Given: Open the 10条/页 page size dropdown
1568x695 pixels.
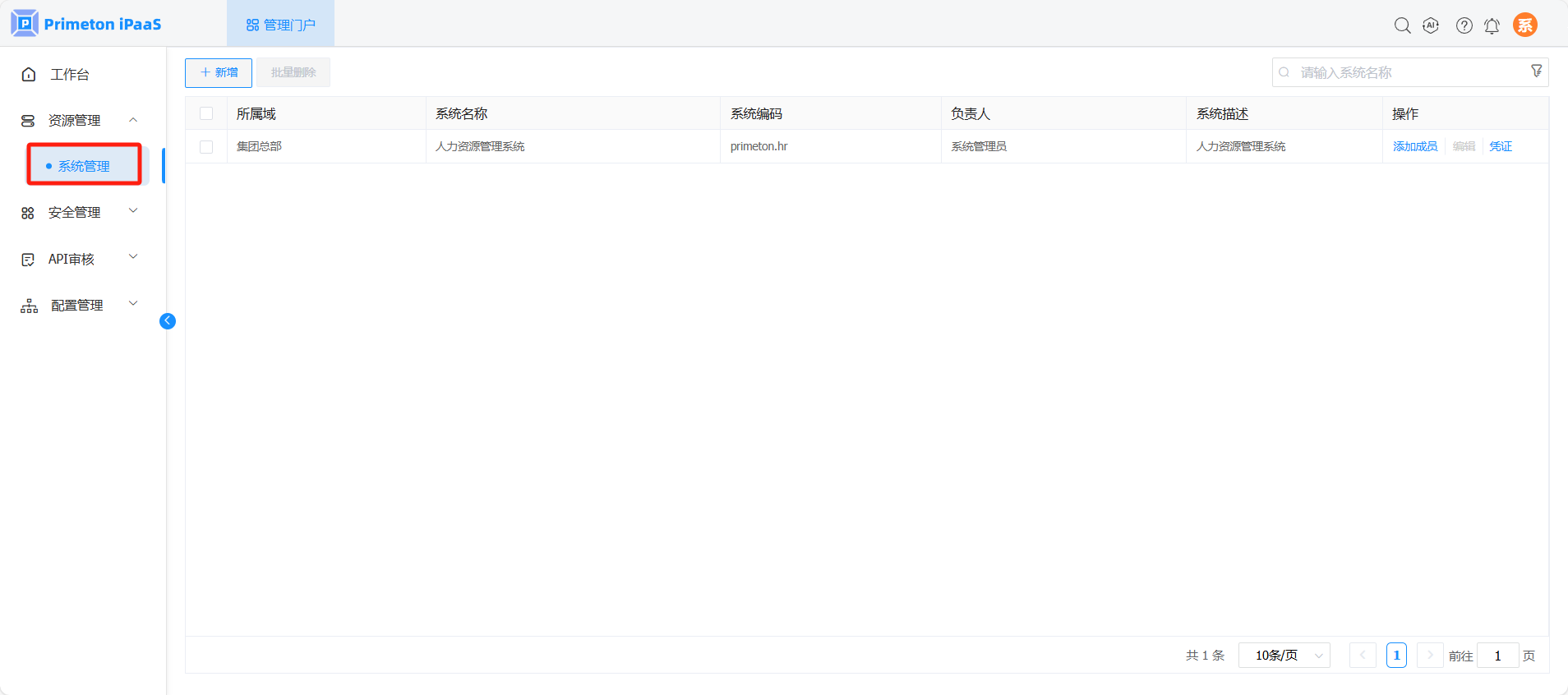Looking at the screenshot, I should [x=1284, y=656].
